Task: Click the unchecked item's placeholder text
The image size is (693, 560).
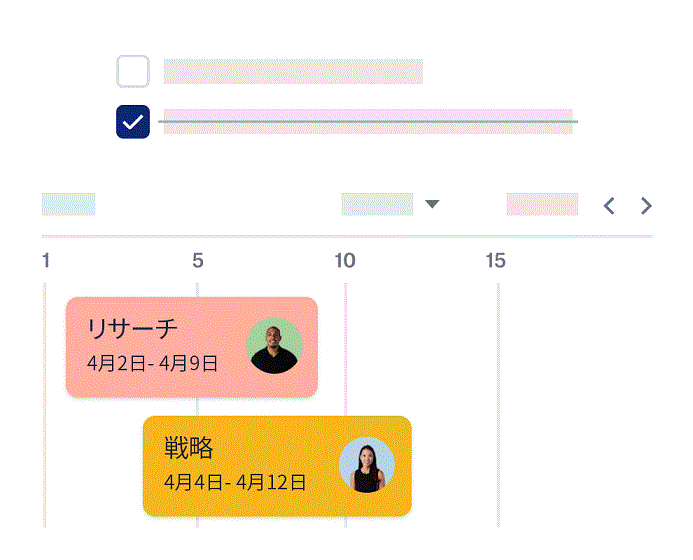Action: 293,72
